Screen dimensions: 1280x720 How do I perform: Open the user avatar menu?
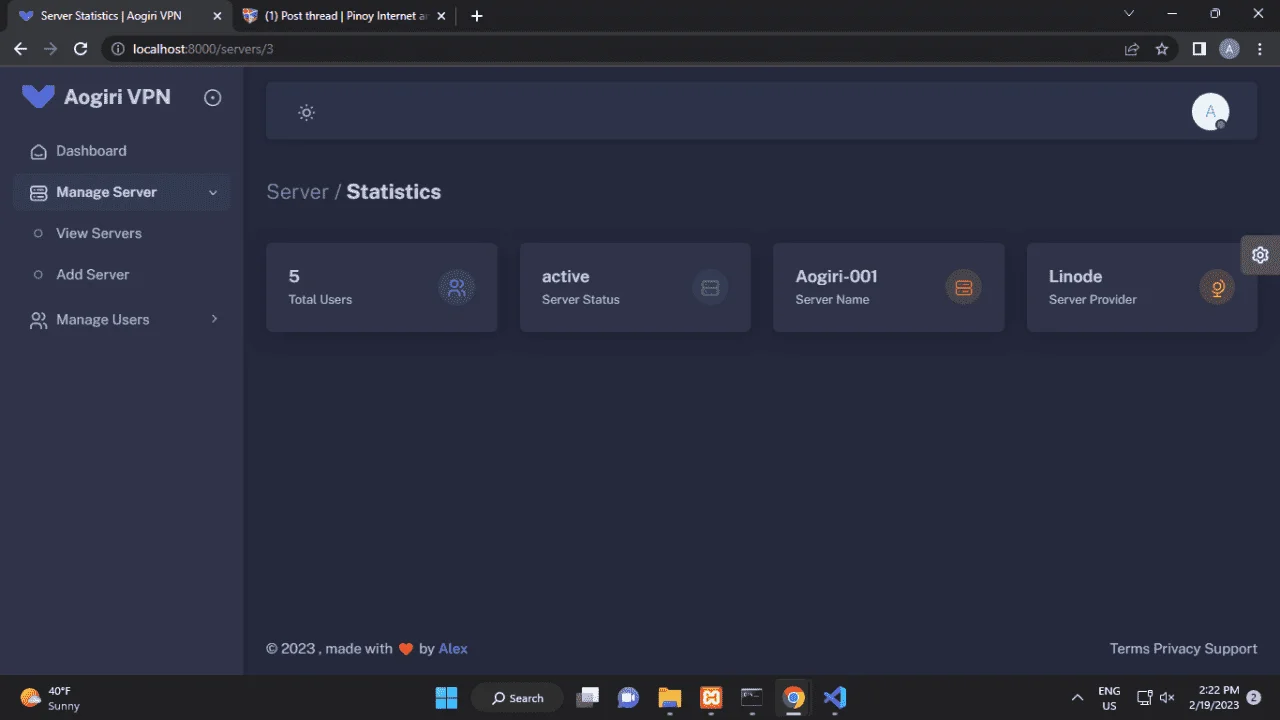click(x=1210, y=111)
